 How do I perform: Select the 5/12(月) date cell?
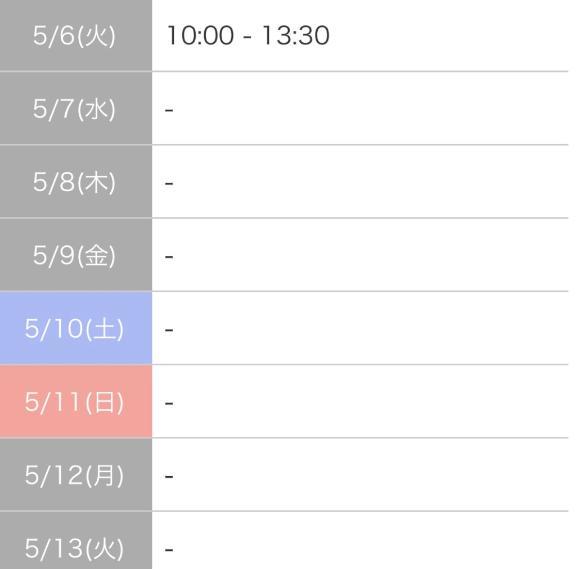(76, 475)
